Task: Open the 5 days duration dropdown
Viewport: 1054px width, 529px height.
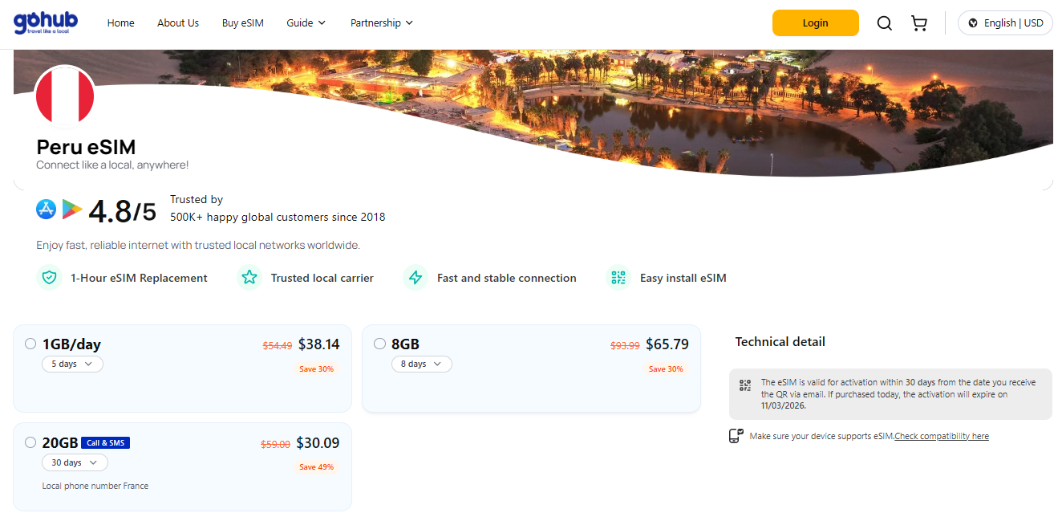Action: 72,364
